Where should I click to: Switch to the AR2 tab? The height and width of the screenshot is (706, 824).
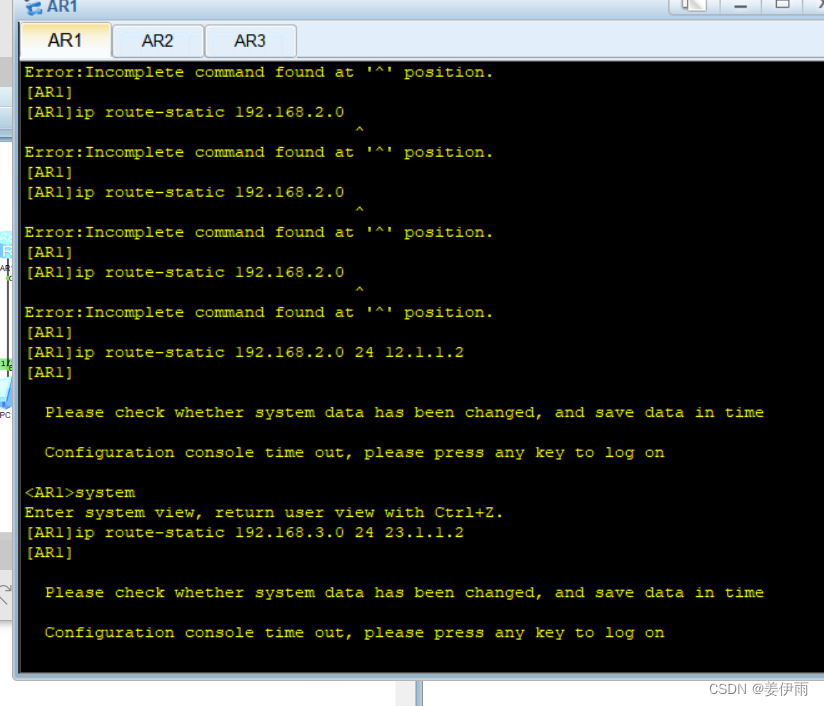click(157, 41)
